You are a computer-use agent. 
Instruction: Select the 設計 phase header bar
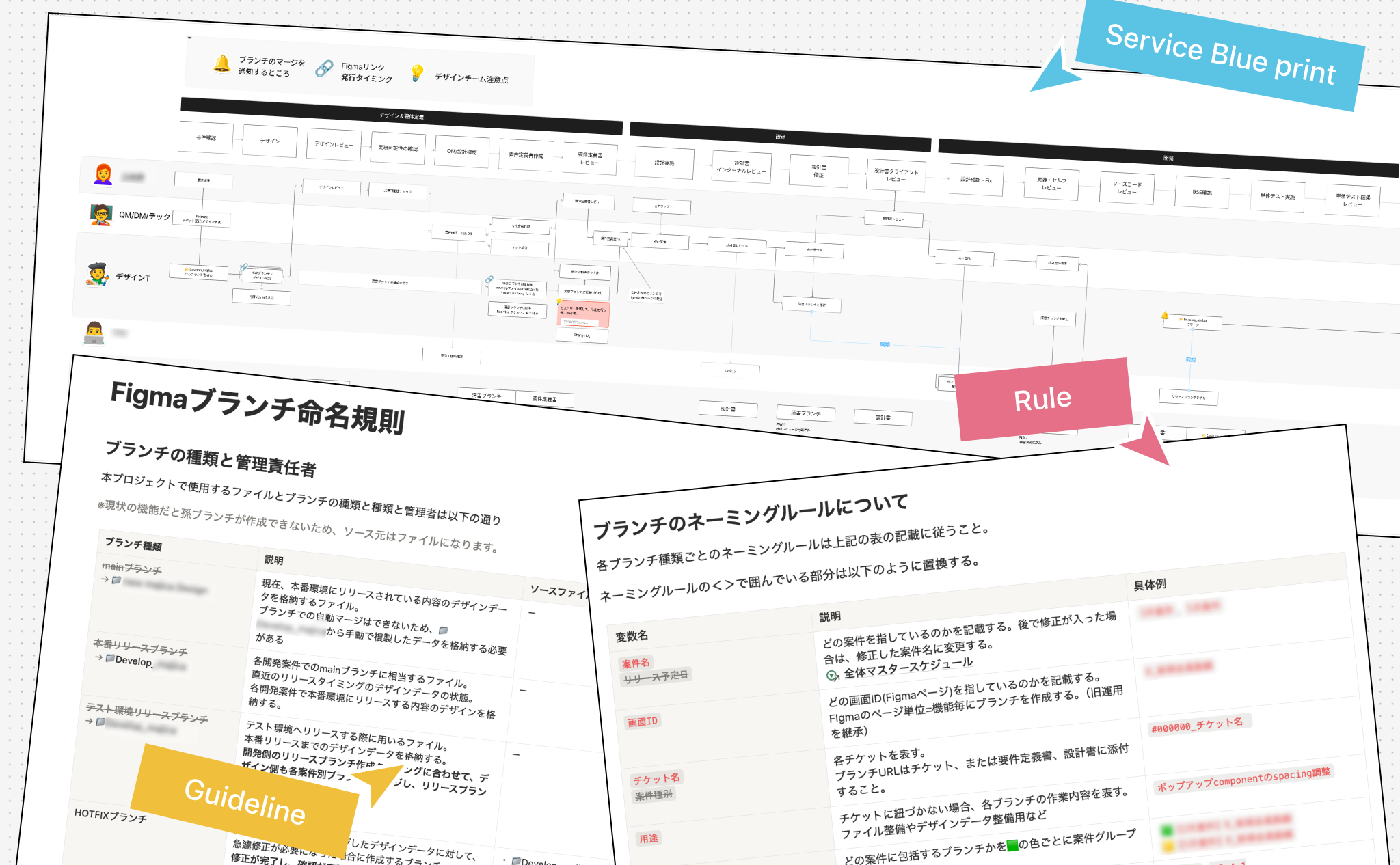pyautogui.click(x=780, y=137)
